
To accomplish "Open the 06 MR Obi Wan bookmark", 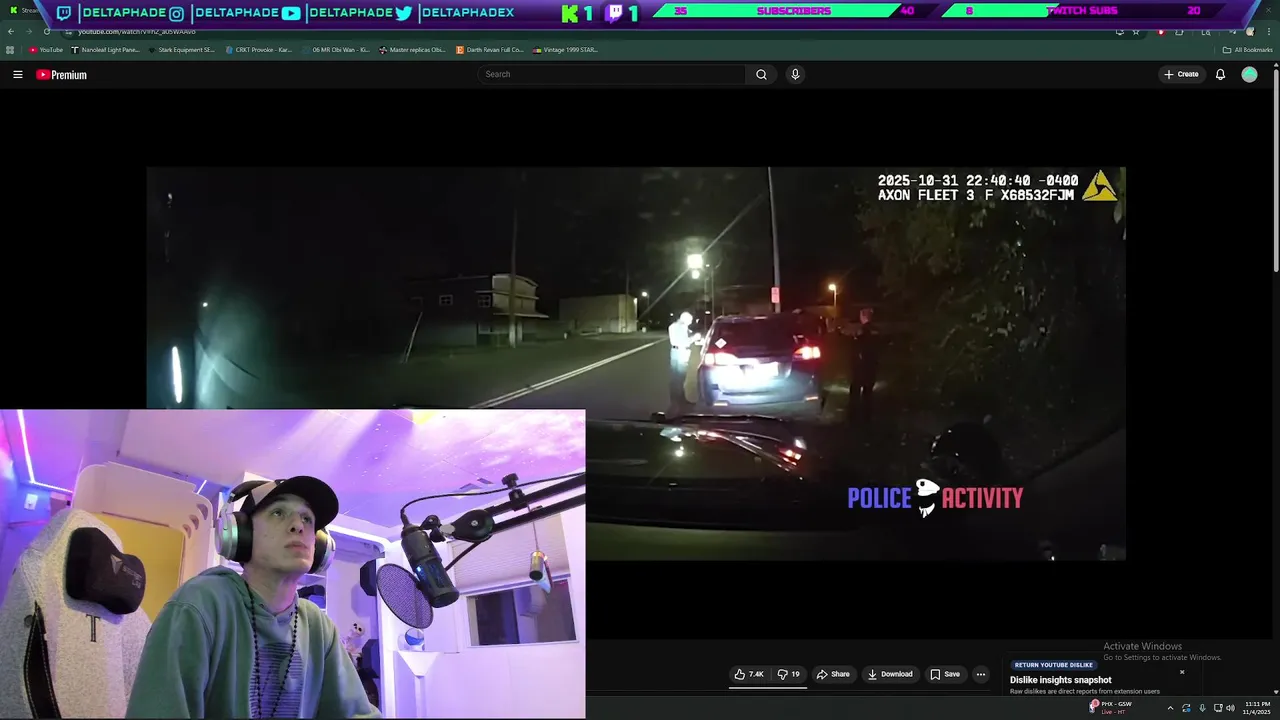I will click(335, 50).
